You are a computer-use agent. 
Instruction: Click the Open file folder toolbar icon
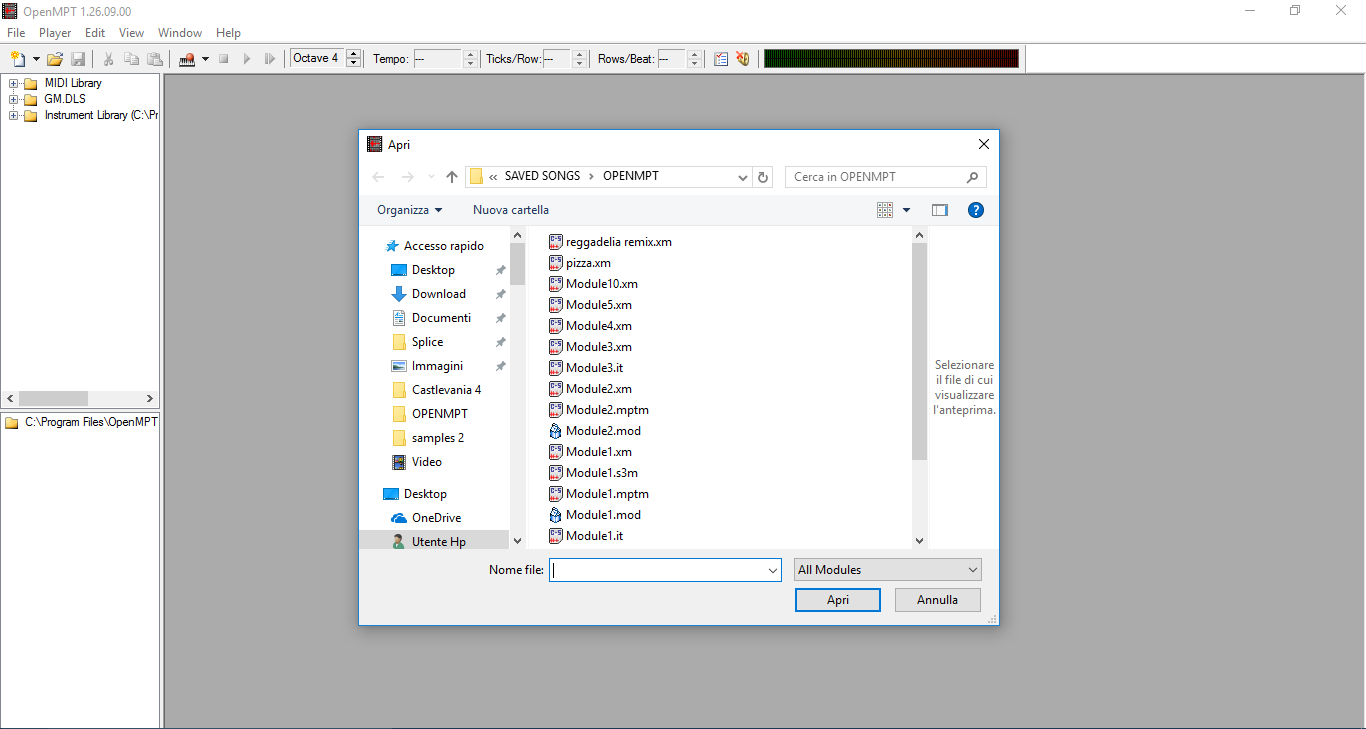click(55, 59)
